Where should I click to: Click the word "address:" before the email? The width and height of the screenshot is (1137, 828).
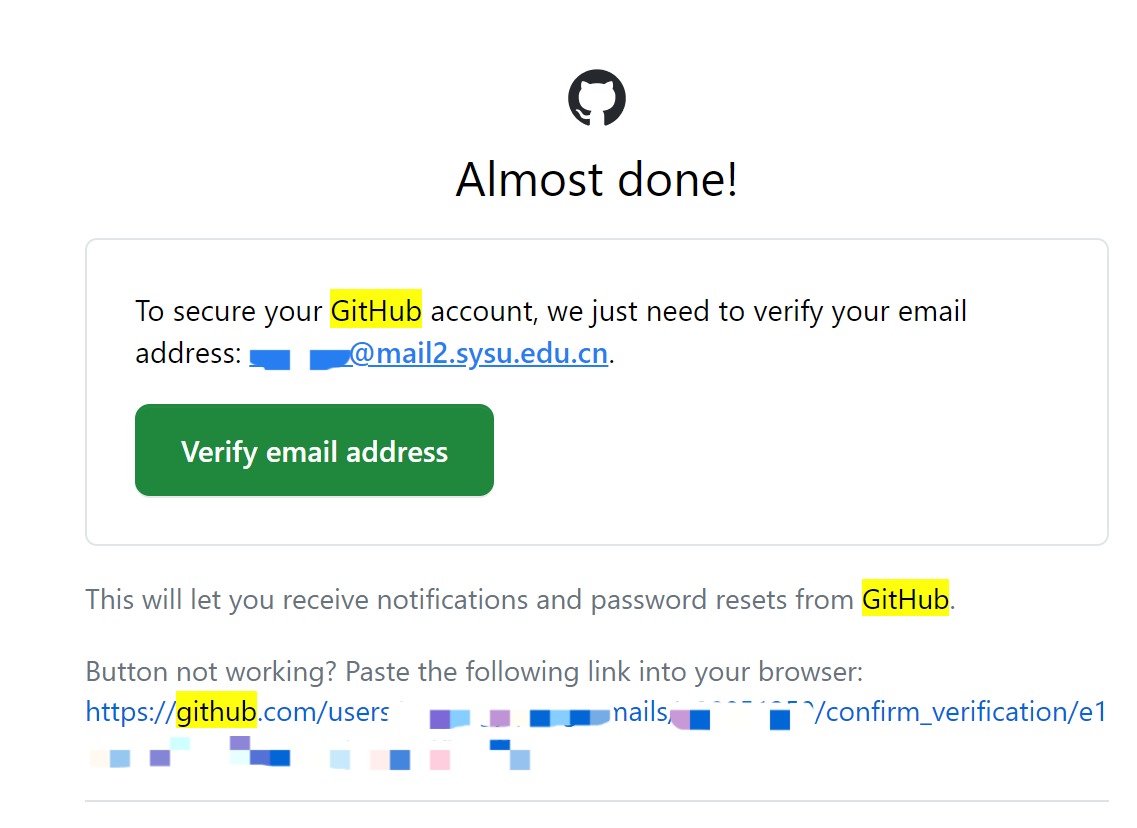pyautogui.click(x=188, y=354)
